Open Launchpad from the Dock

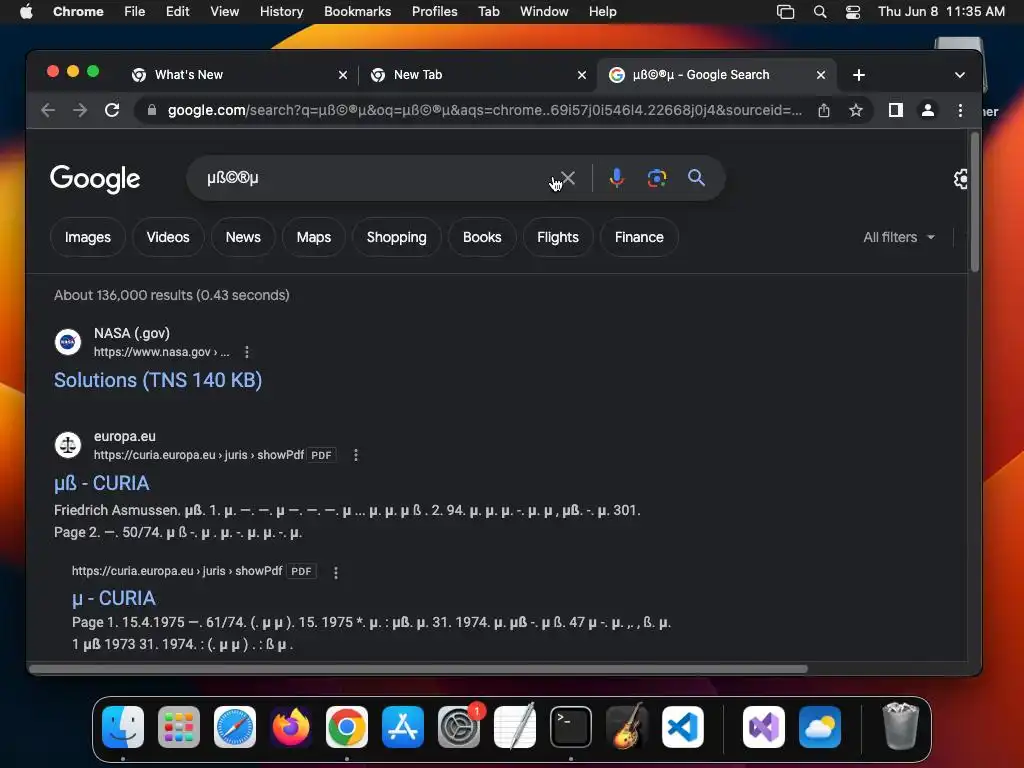[179, 727]
